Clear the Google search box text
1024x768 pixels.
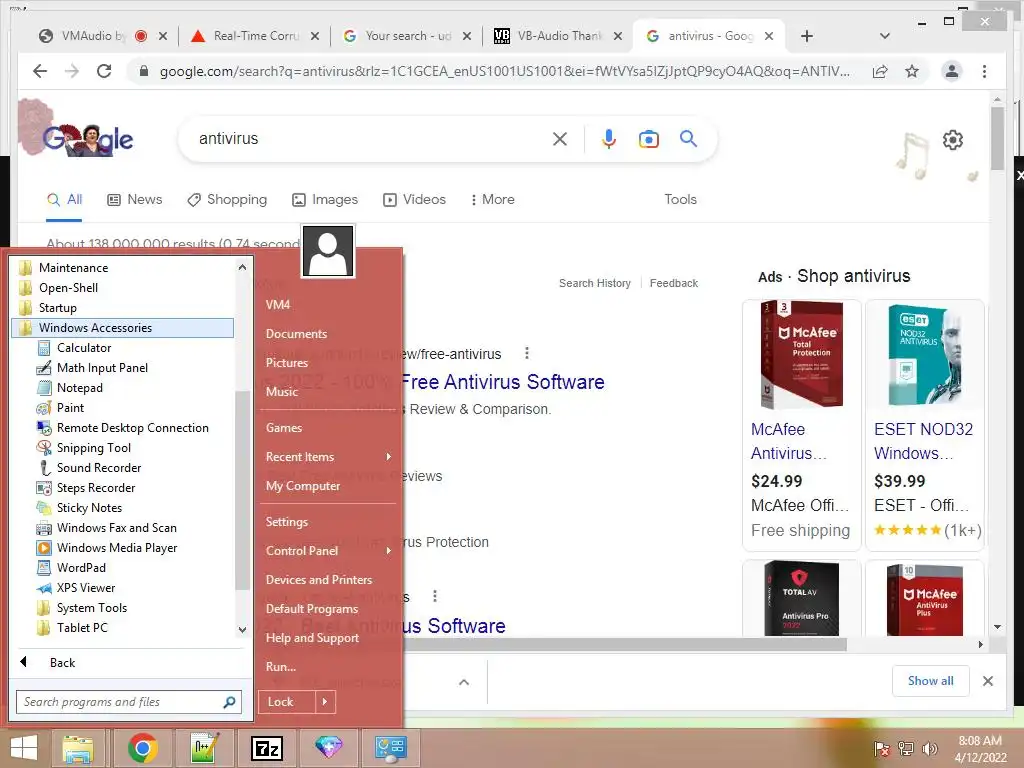[560, 138]
